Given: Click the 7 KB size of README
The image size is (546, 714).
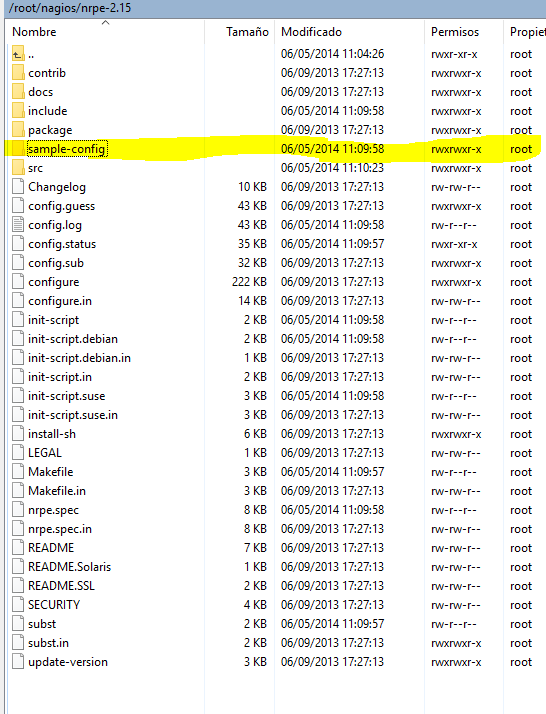Looking at the screenshot, I should 255,547.
